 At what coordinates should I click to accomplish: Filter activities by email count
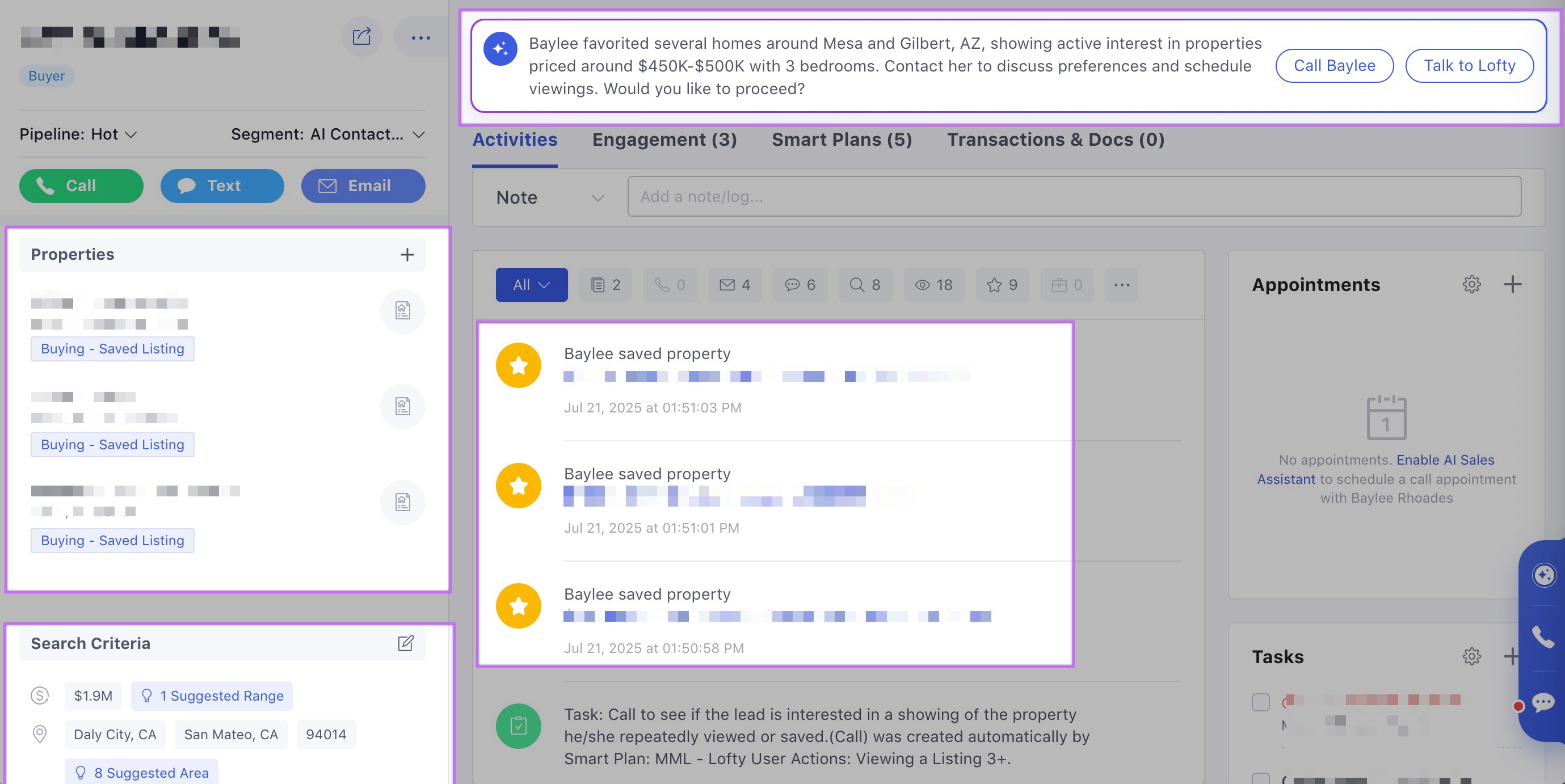[734, 285]
